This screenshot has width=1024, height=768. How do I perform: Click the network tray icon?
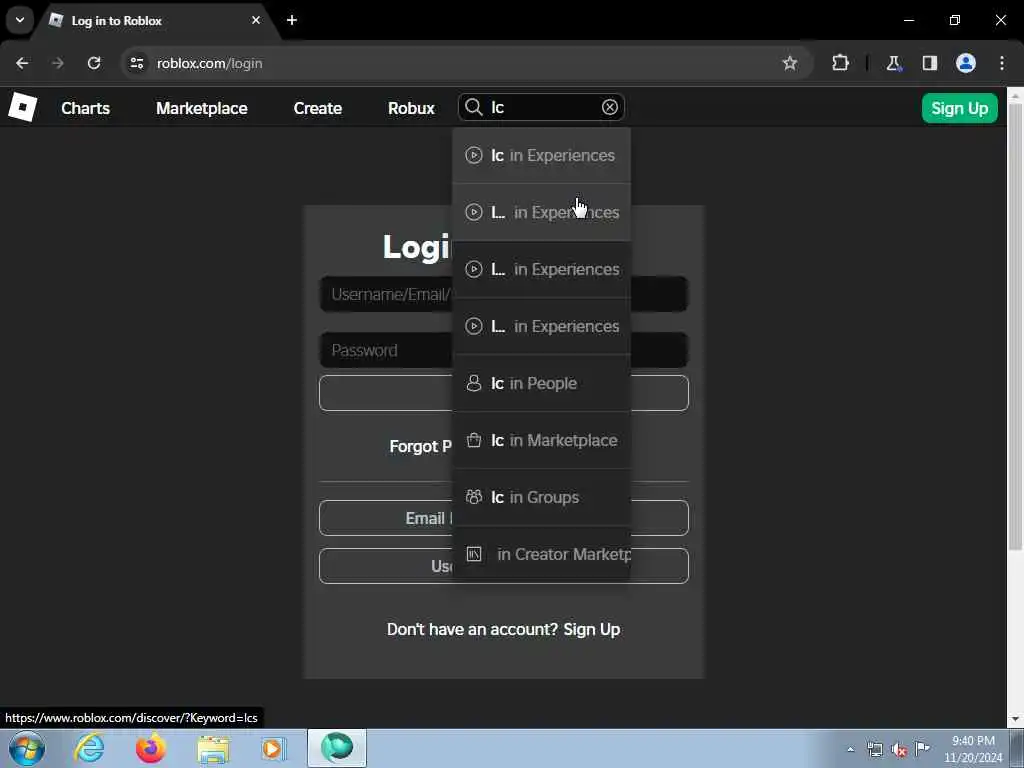coord(875,749)
